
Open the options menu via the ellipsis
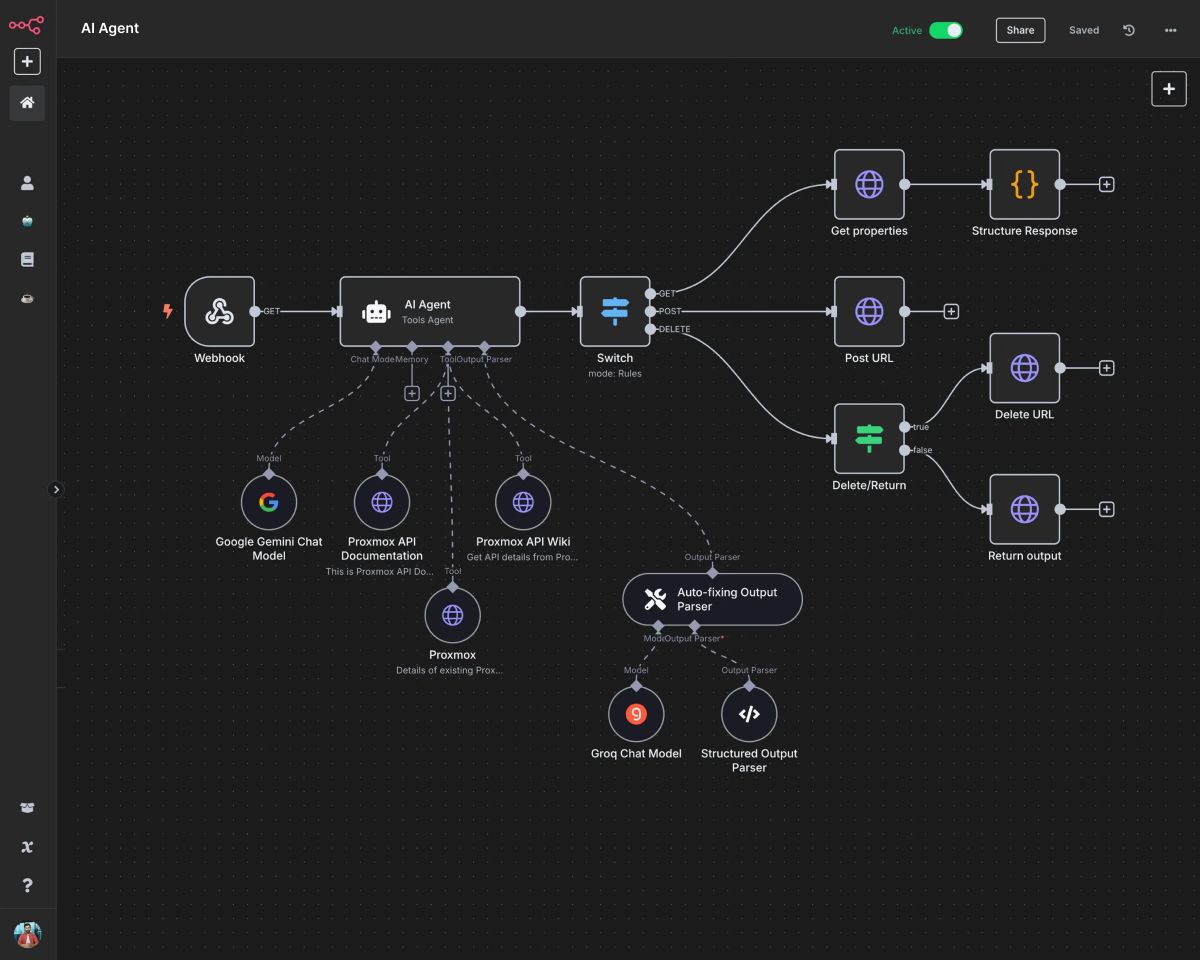[x=1170, y=30]
